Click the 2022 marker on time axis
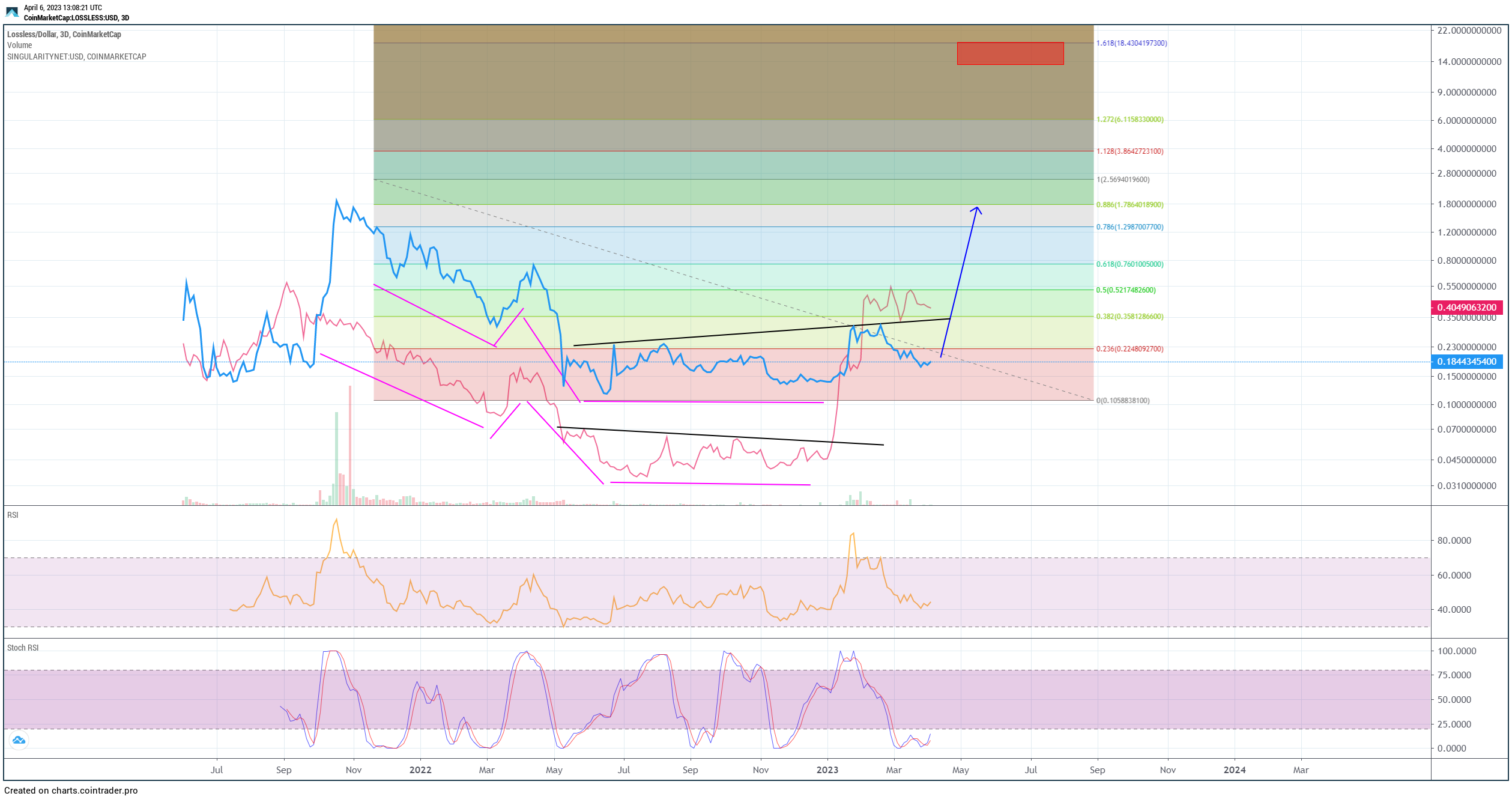Viewport: 1512px width, 799px height. pos(420,770)
